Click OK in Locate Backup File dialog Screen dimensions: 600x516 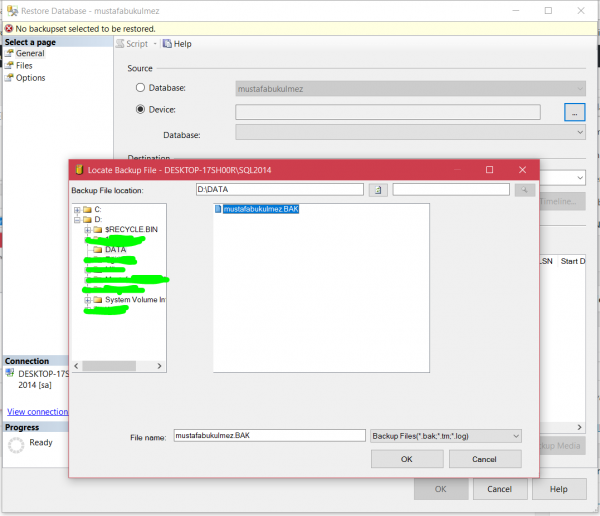click(407, 459)
